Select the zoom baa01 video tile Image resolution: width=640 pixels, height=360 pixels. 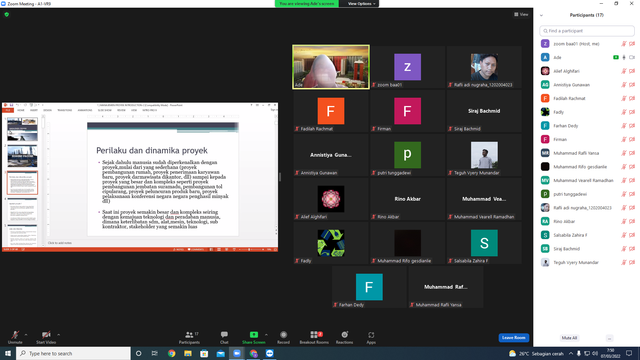407,67
